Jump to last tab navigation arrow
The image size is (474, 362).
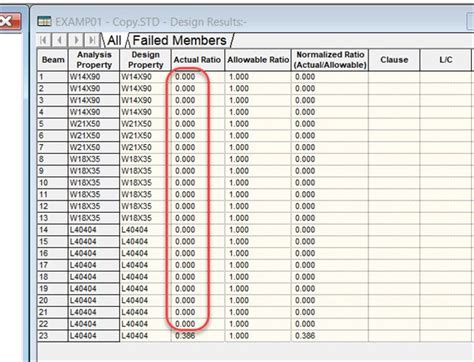pos(92,41)
